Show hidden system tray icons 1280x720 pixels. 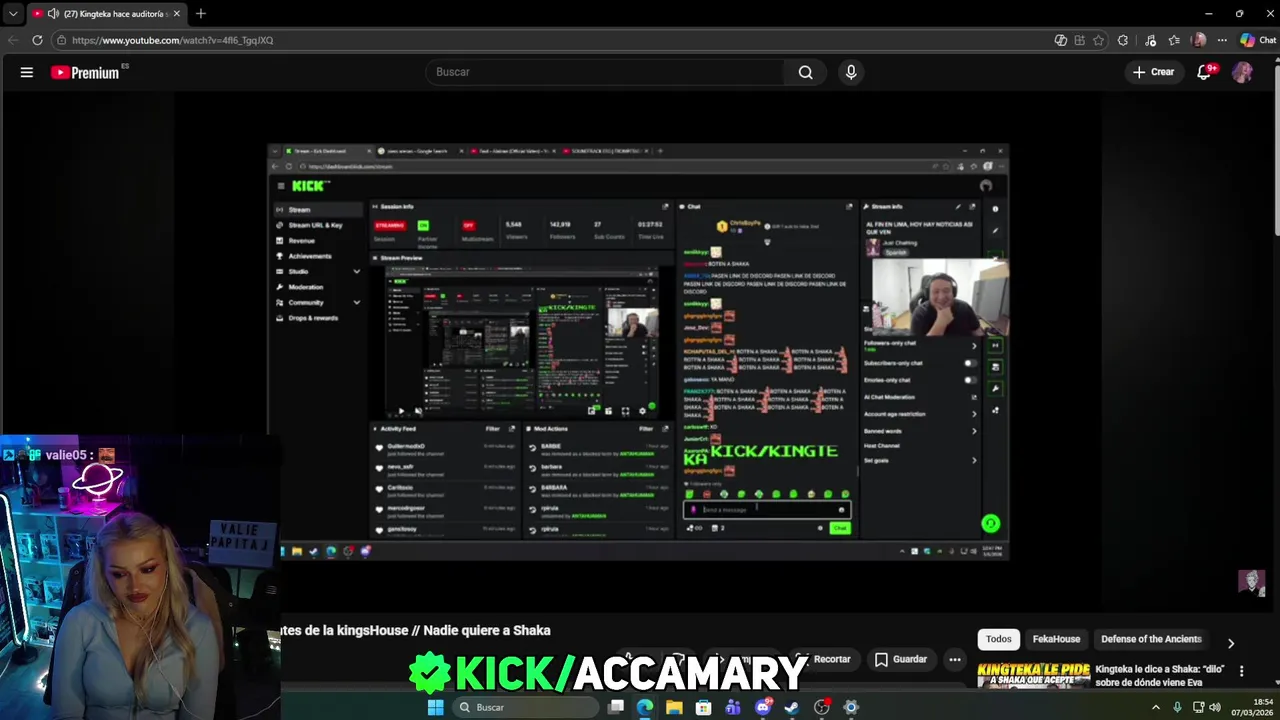(1156, 707)
